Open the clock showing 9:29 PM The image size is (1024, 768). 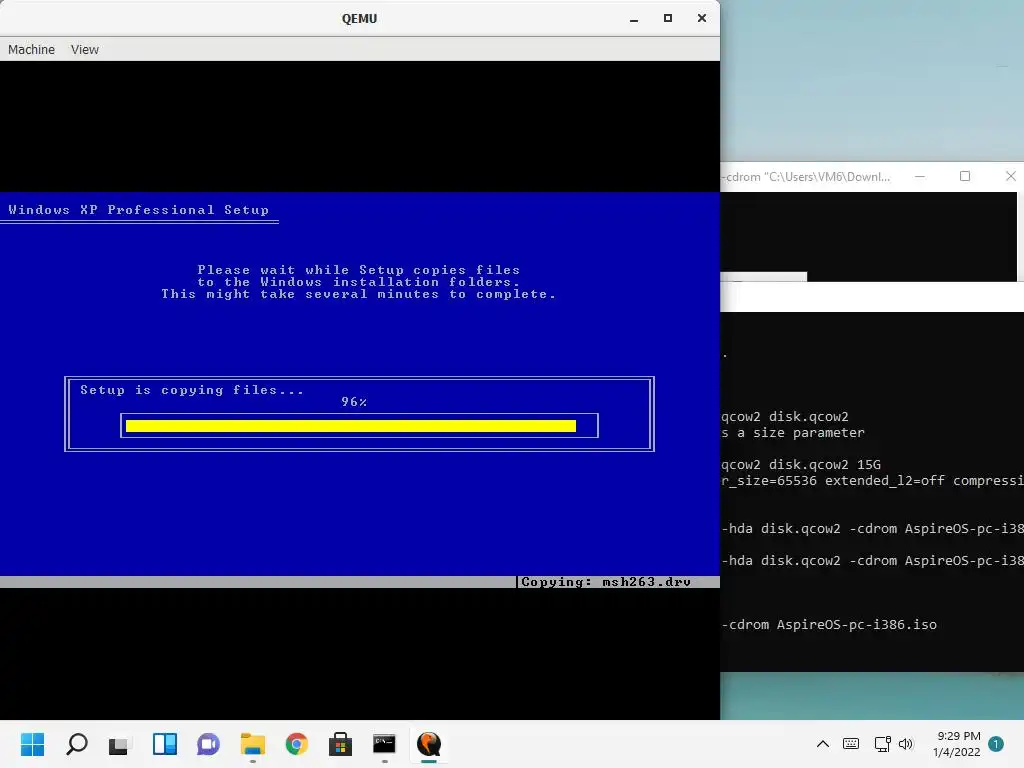957,744
